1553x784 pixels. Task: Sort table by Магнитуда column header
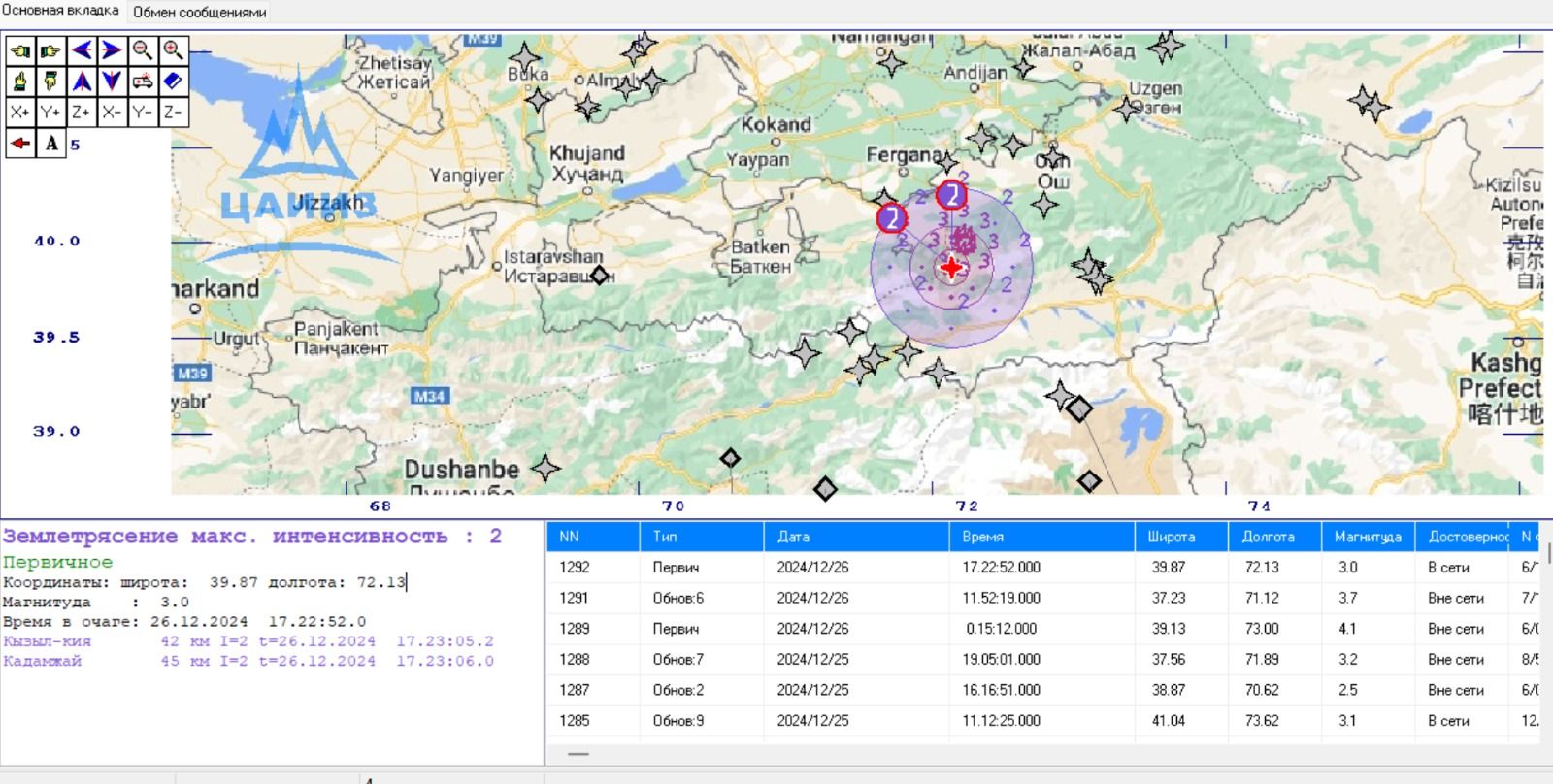[1368, 537]
